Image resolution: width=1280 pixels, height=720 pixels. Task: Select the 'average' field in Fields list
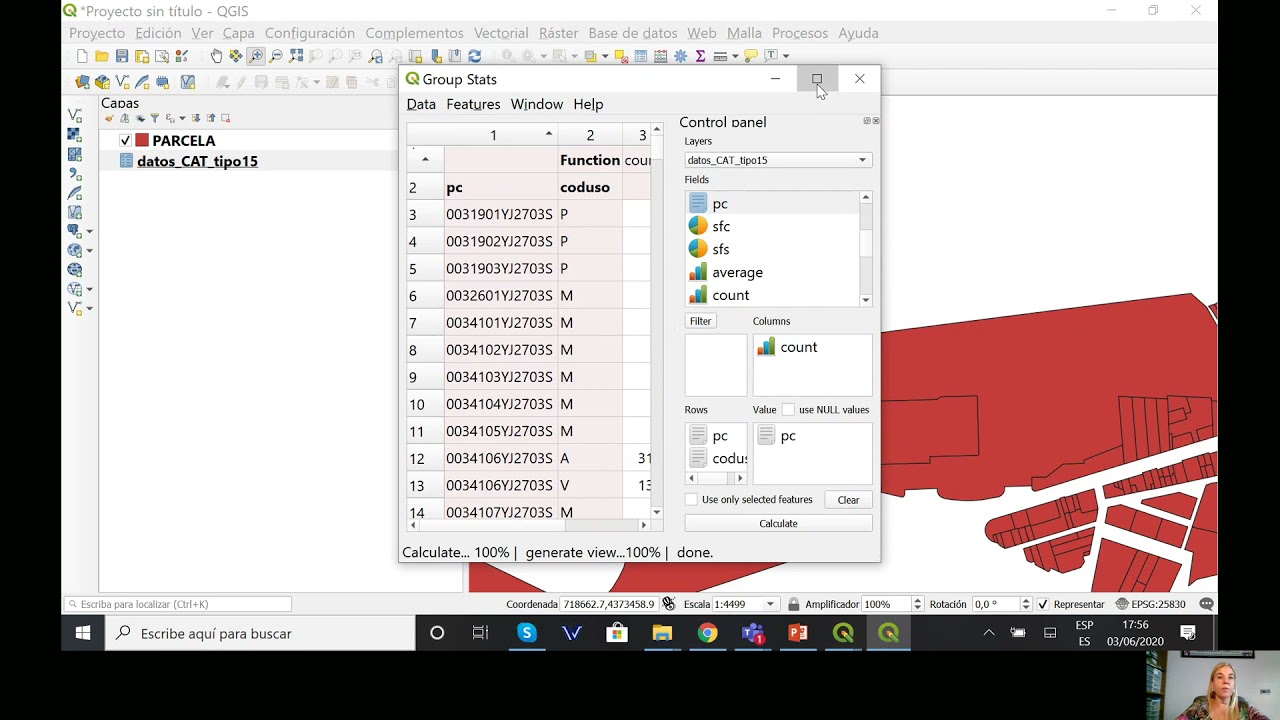[x=737, y=272]
